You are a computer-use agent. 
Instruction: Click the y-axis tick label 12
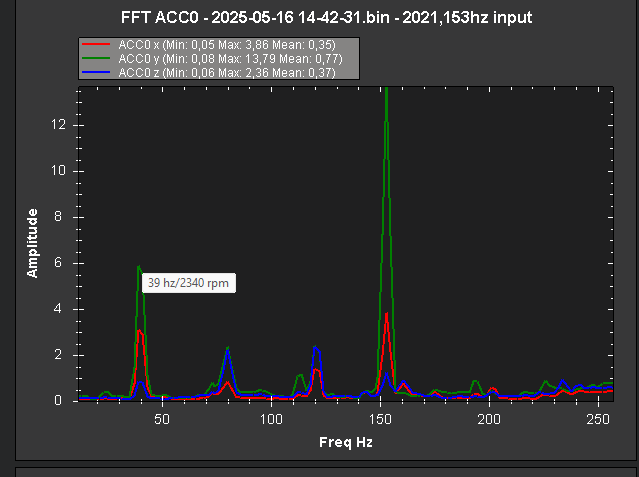pyautogui.click(x=58, y=124)
